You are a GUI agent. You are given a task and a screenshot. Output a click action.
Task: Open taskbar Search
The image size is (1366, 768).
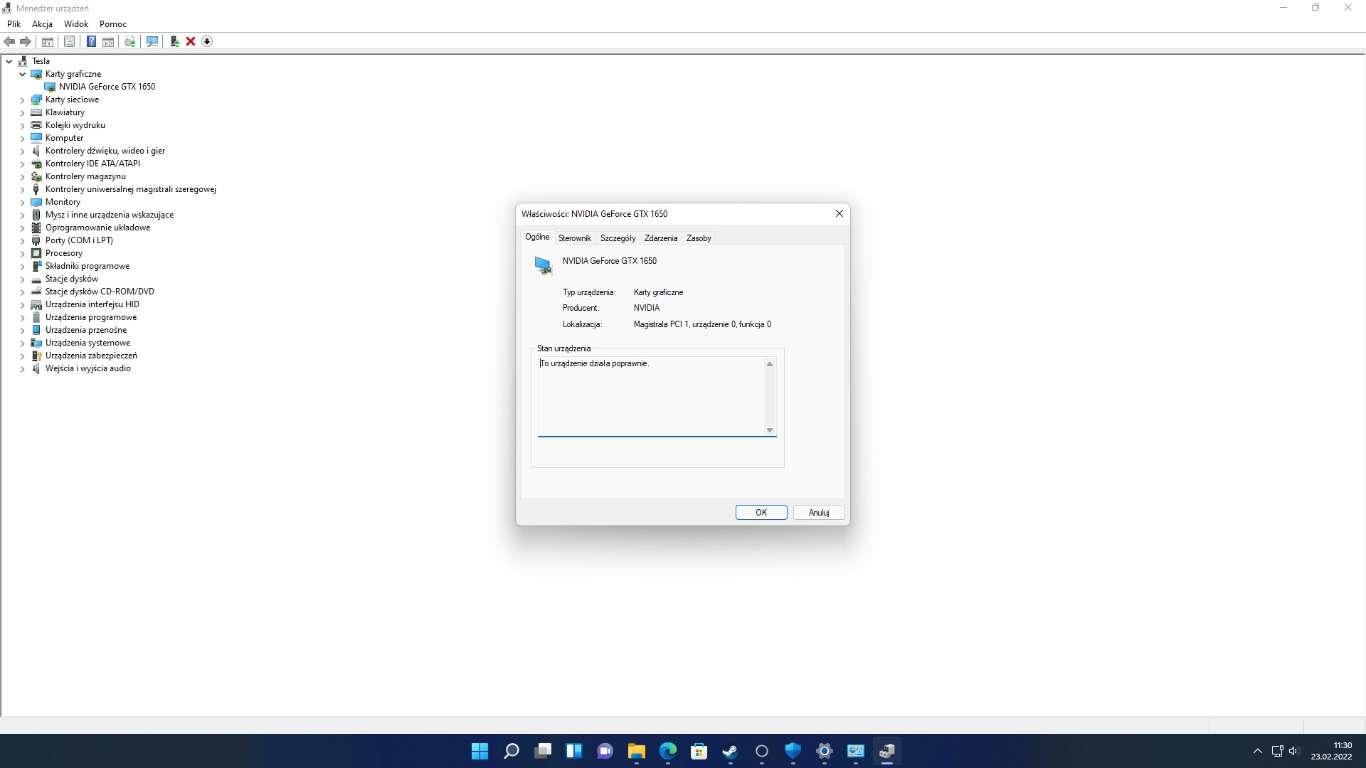[x=511, y=751]
